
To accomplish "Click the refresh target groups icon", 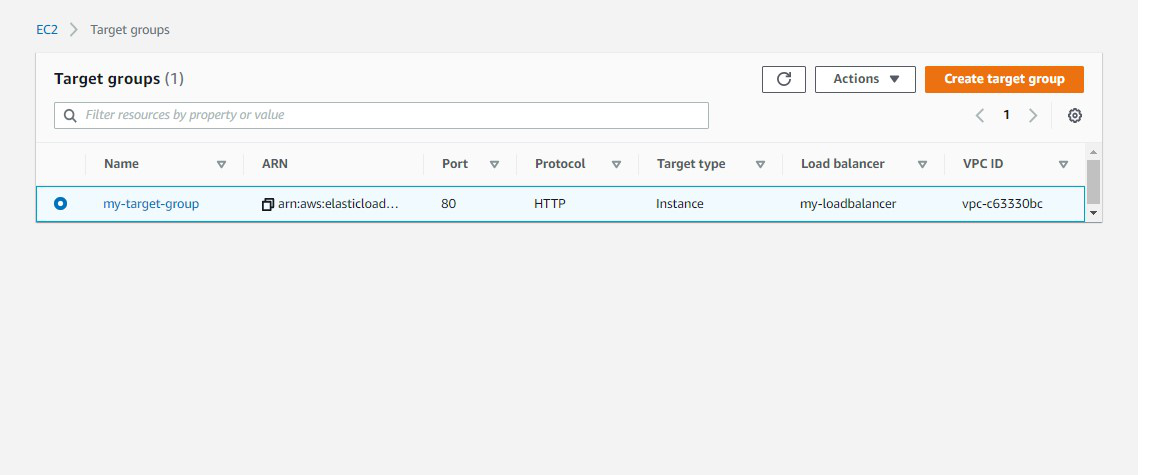I will (x=783, y=79).
